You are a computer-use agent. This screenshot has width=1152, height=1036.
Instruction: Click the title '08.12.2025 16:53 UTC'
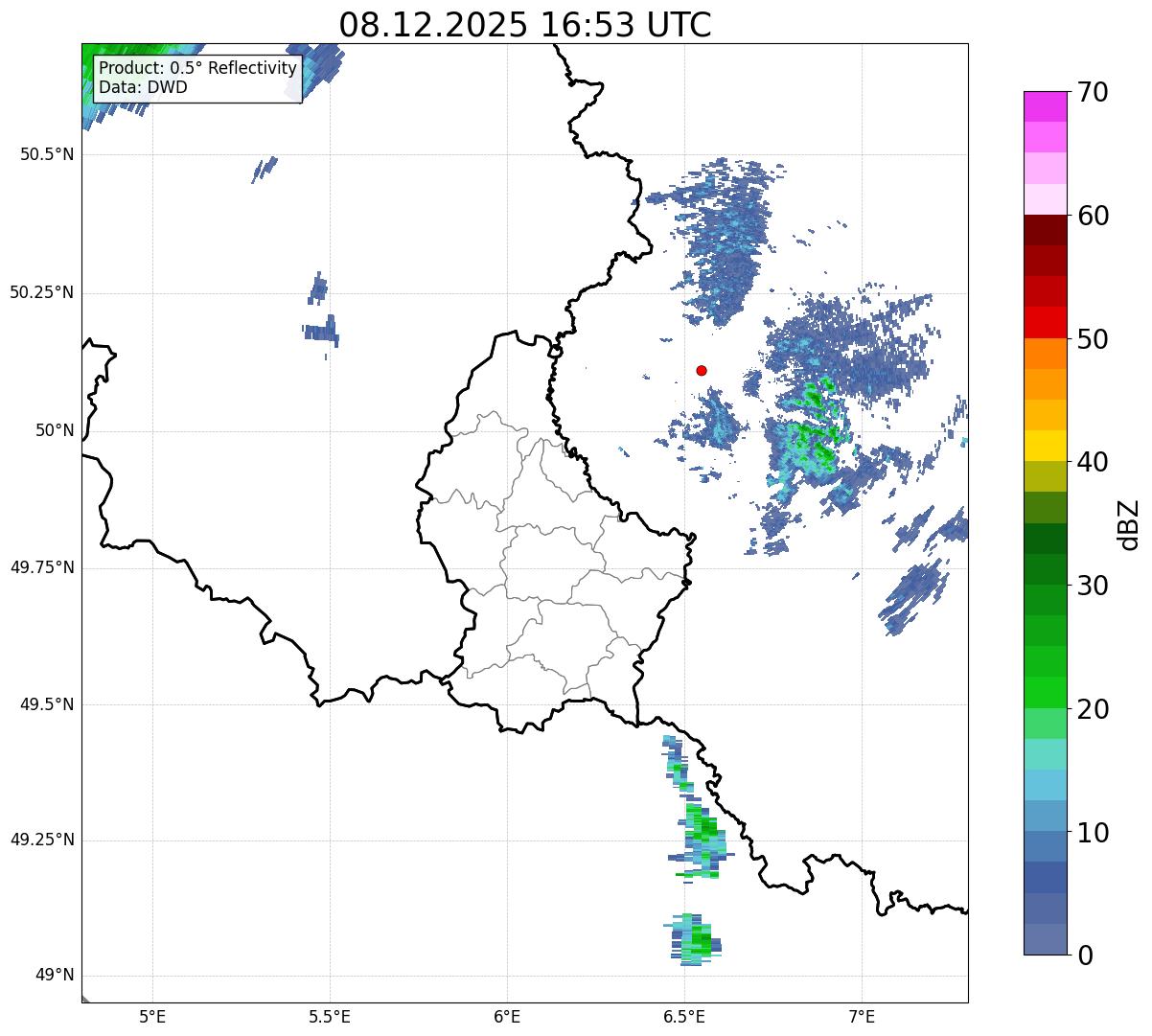click(525, 25)
